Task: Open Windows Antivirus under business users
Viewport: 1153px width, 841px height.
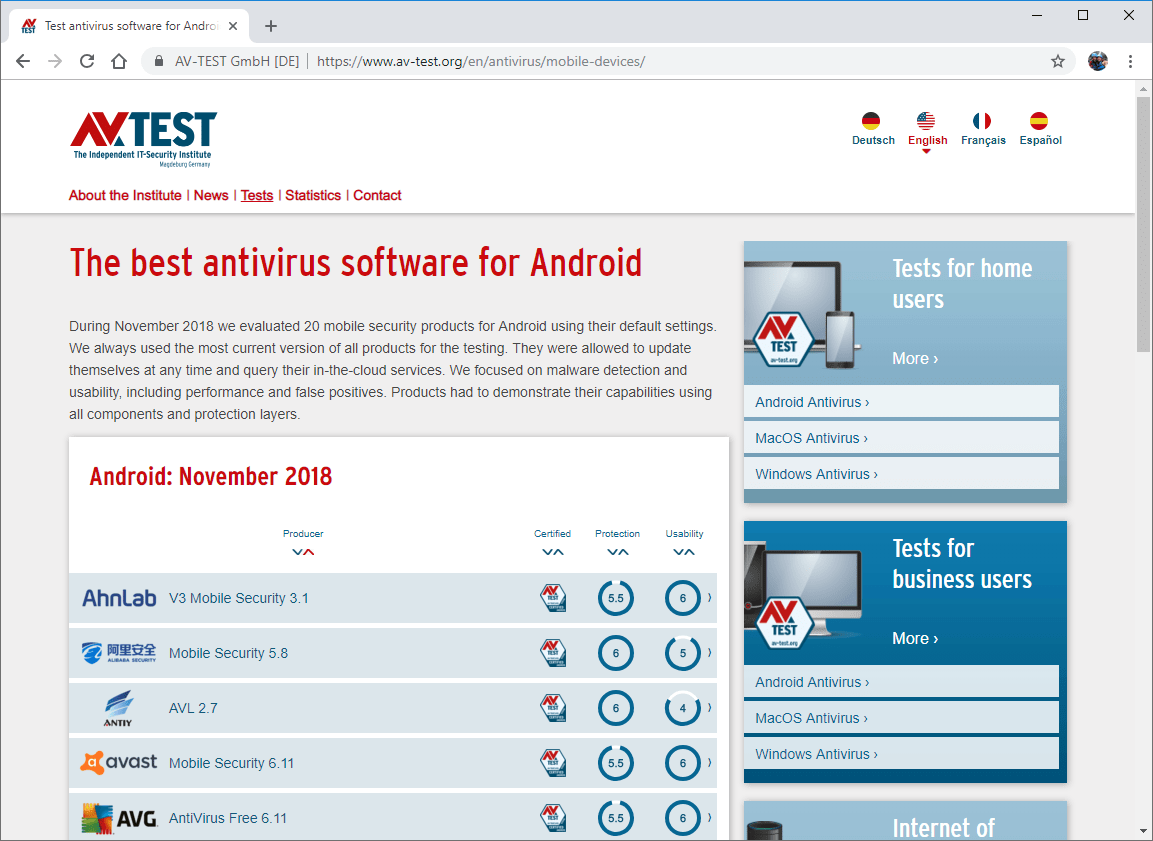Action: coord(901,754)
